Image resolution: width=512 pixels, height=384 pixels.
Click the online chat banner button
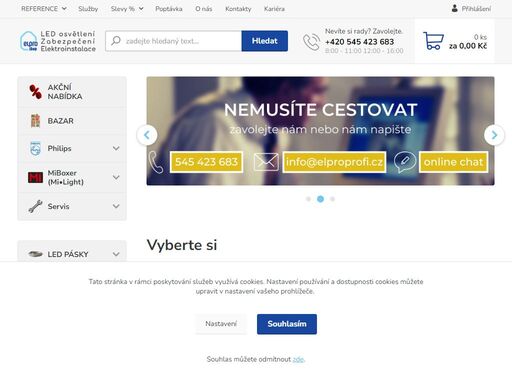coord(453,162)
